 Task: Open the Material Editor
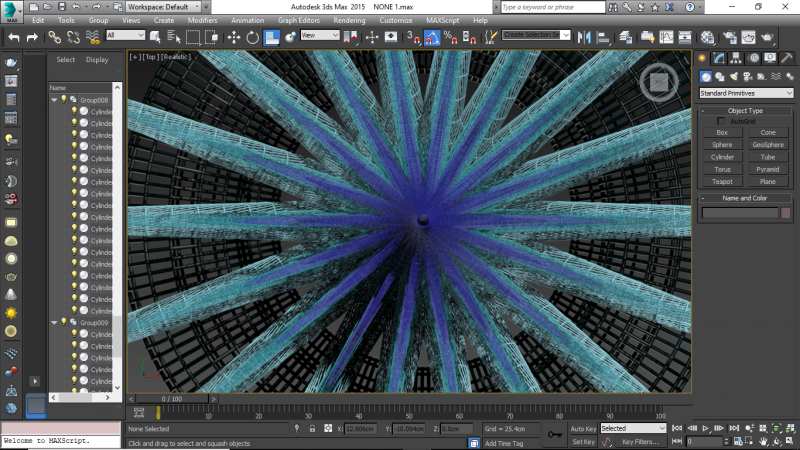point(707,37)
